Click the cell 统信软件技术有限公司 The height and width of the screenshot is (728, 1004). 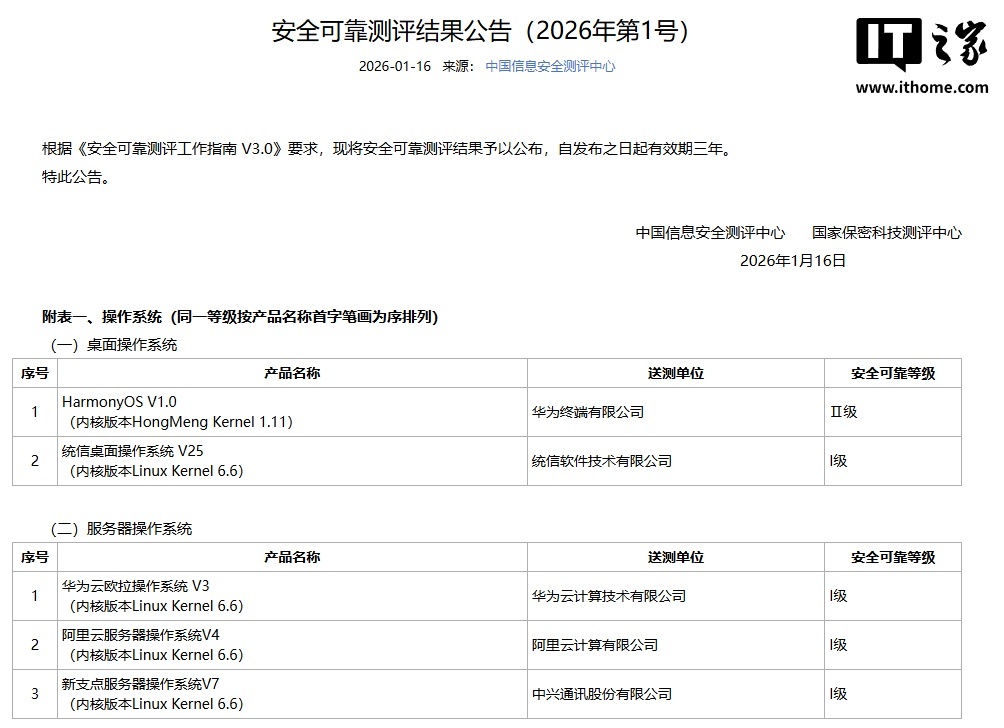601,461
